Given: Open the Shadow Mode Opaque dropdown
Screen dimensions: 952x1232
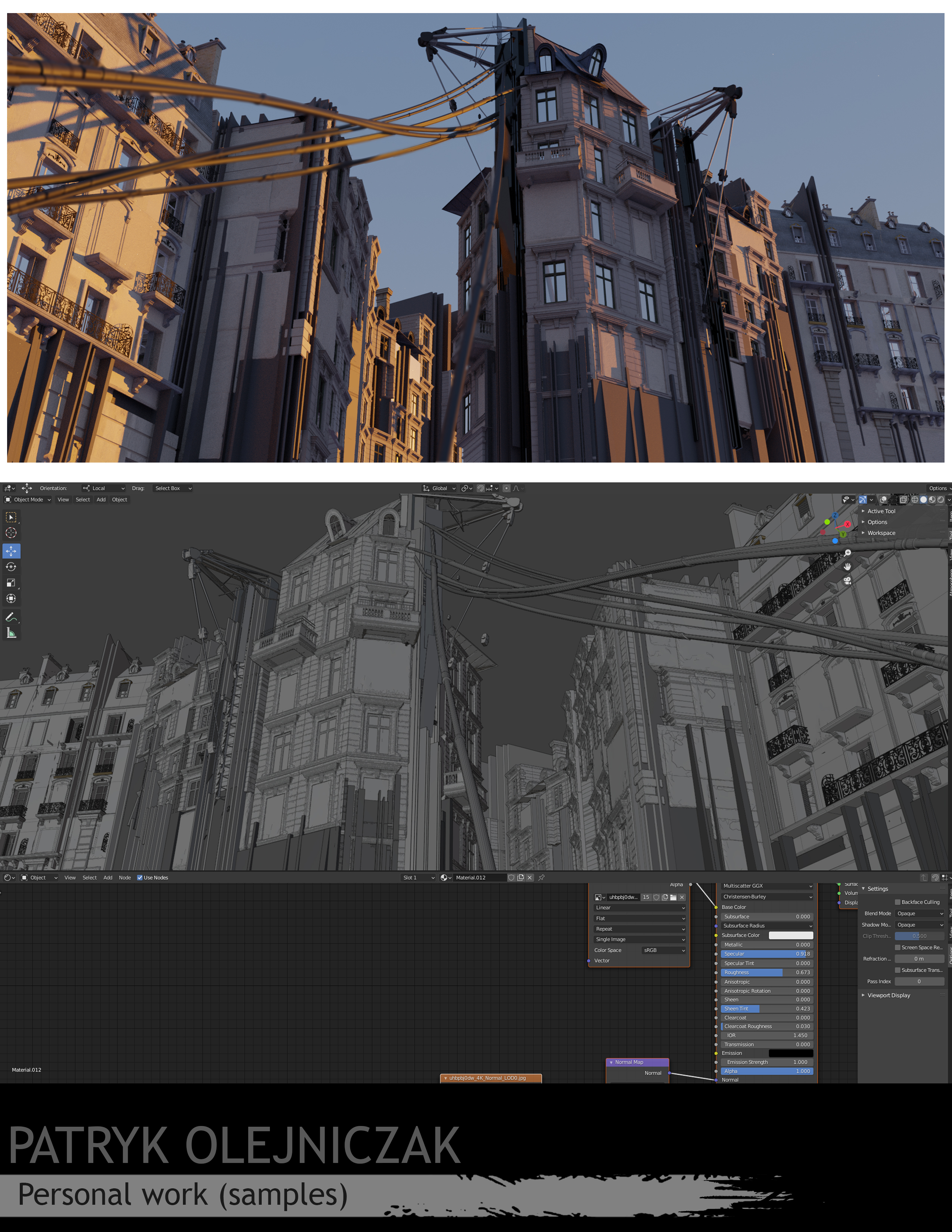Looking at the screenshot, I should pos(919,925).
